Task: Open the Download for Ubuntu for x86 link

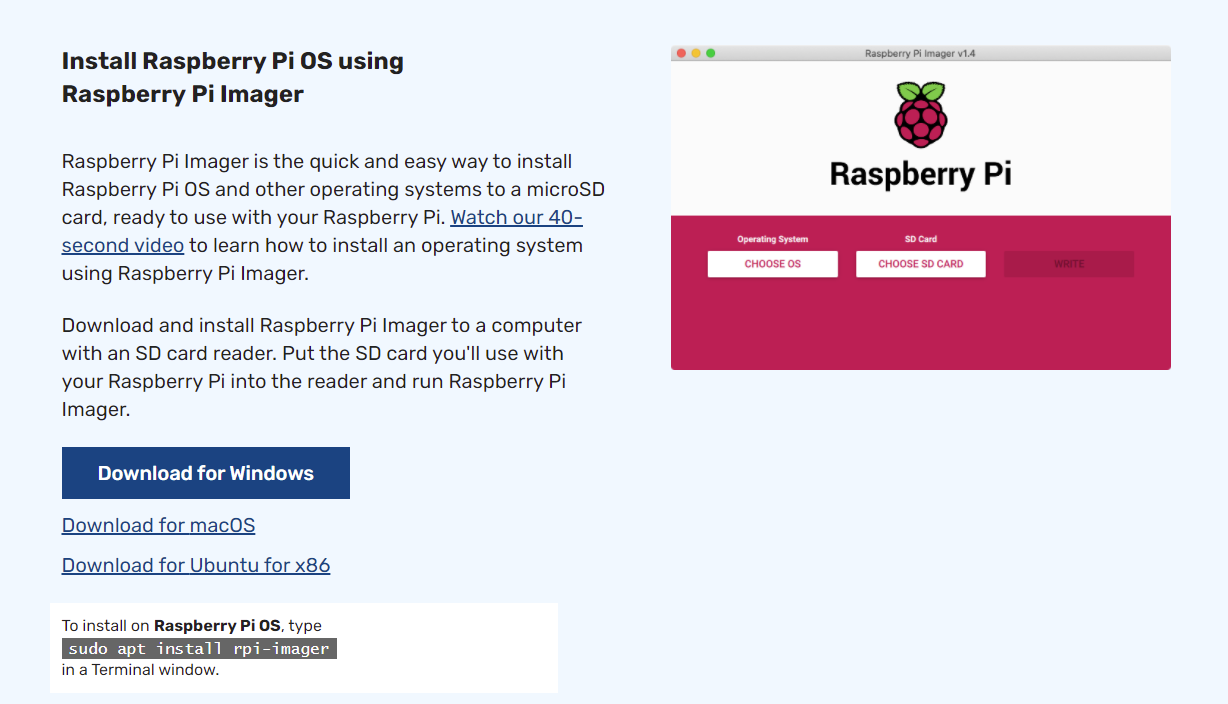Action: (196, 565)
